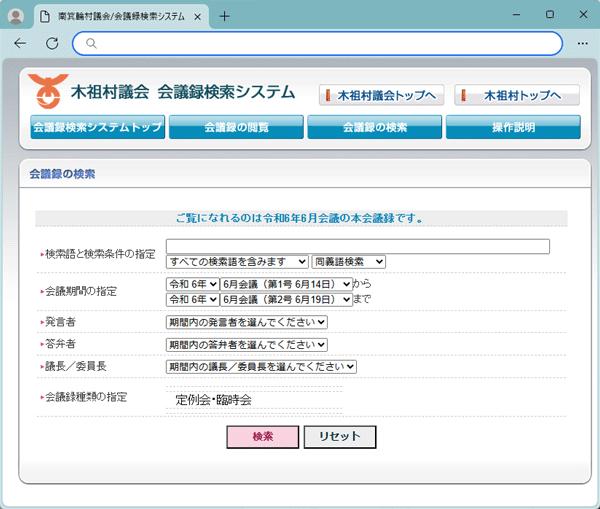This screenshot has height=509, width=600.
Task: Open 会議録の検索 menu
Action: coord(375,127)
